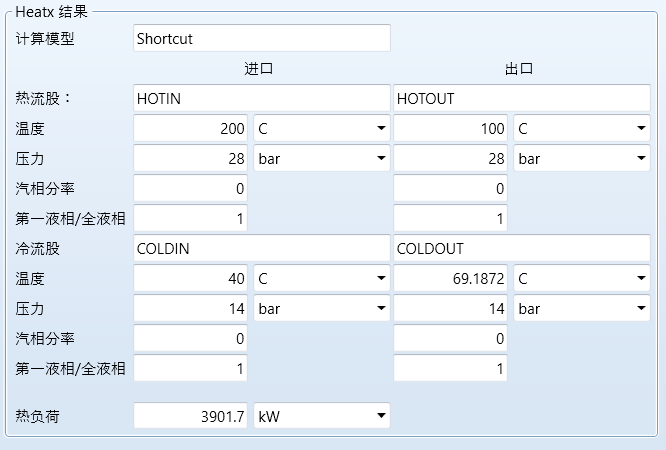Select the HOTOUT hot stream outlet field
666x450 pixels.
tap(522, 98)
